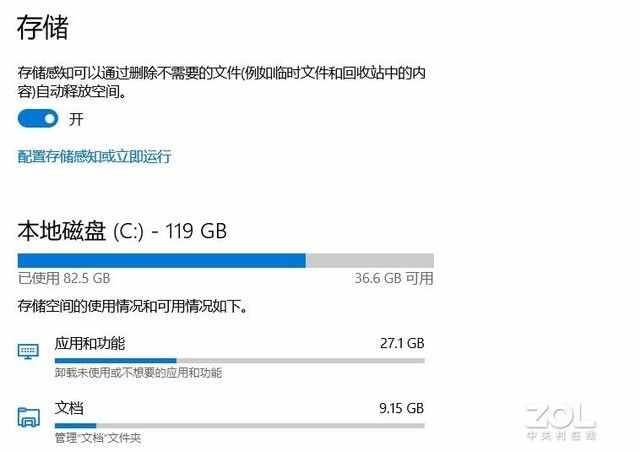Click the C: drive usage bar
Screen dimensions: 640x452
tap(225, 260)
